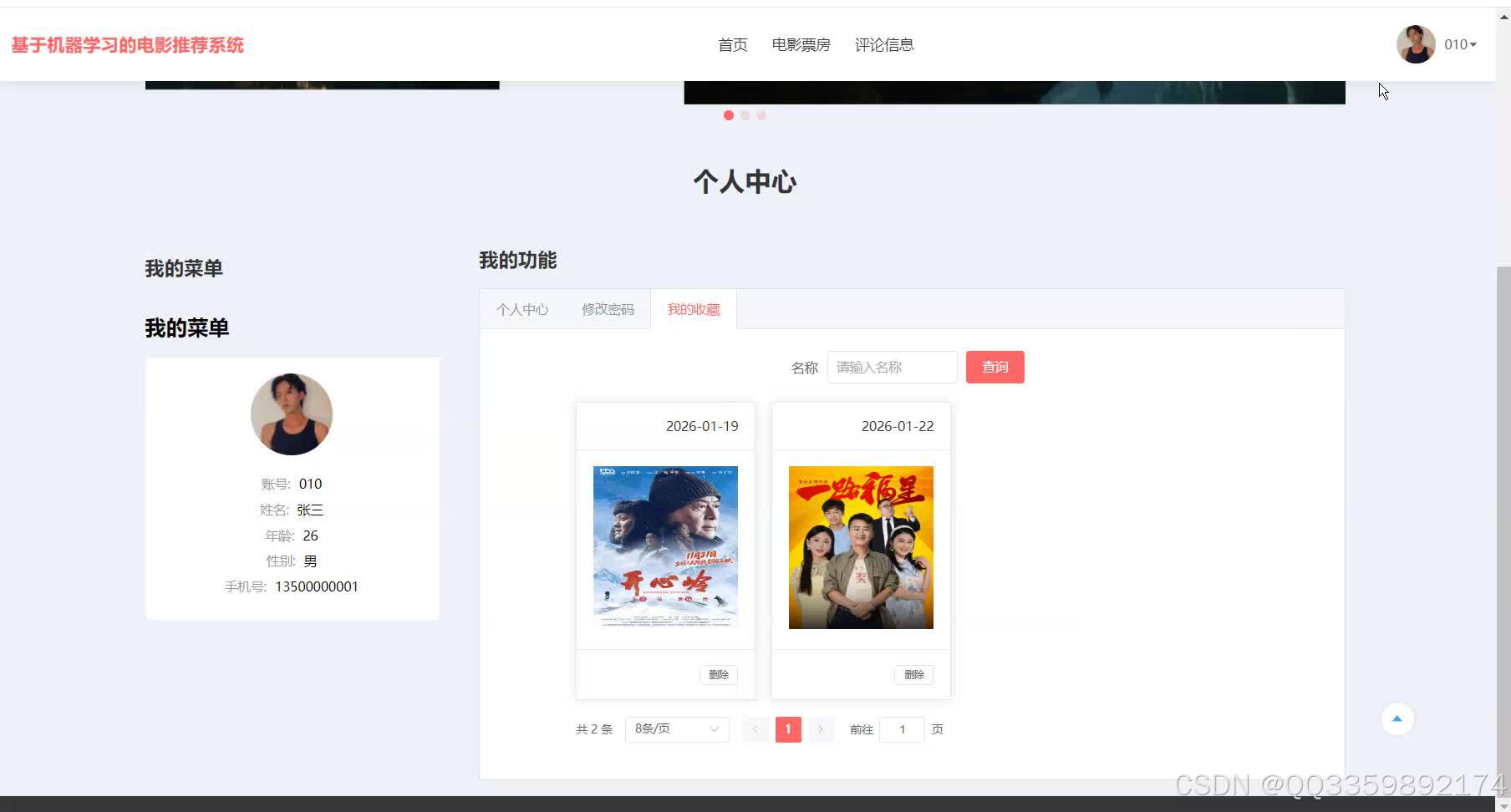Switch to the 修改密码 tab
The width and height of the screenshot is (1511, 812).
click(608, 309)
